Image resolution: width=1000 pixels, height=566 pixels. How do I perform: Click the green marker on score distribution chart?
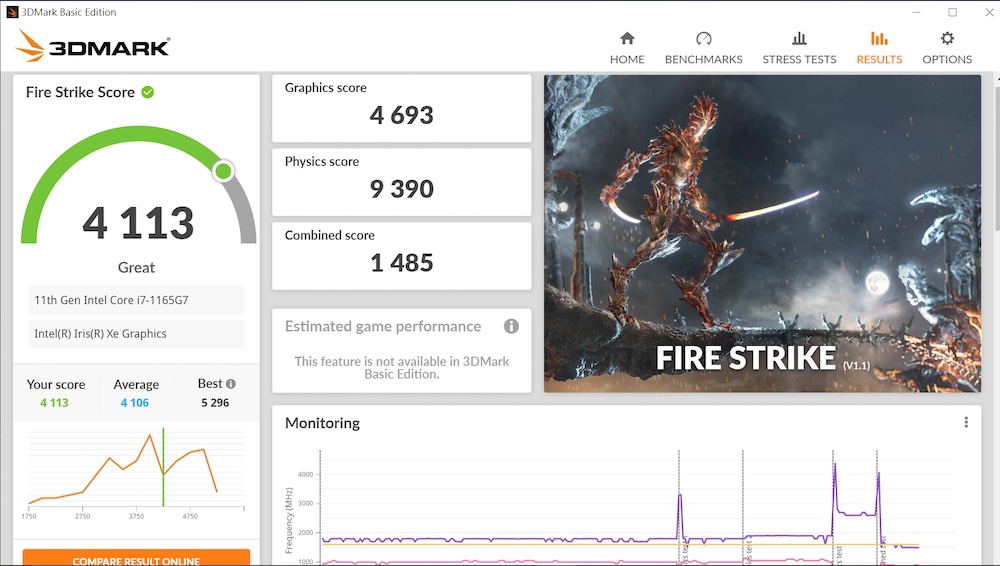point(163,467)
